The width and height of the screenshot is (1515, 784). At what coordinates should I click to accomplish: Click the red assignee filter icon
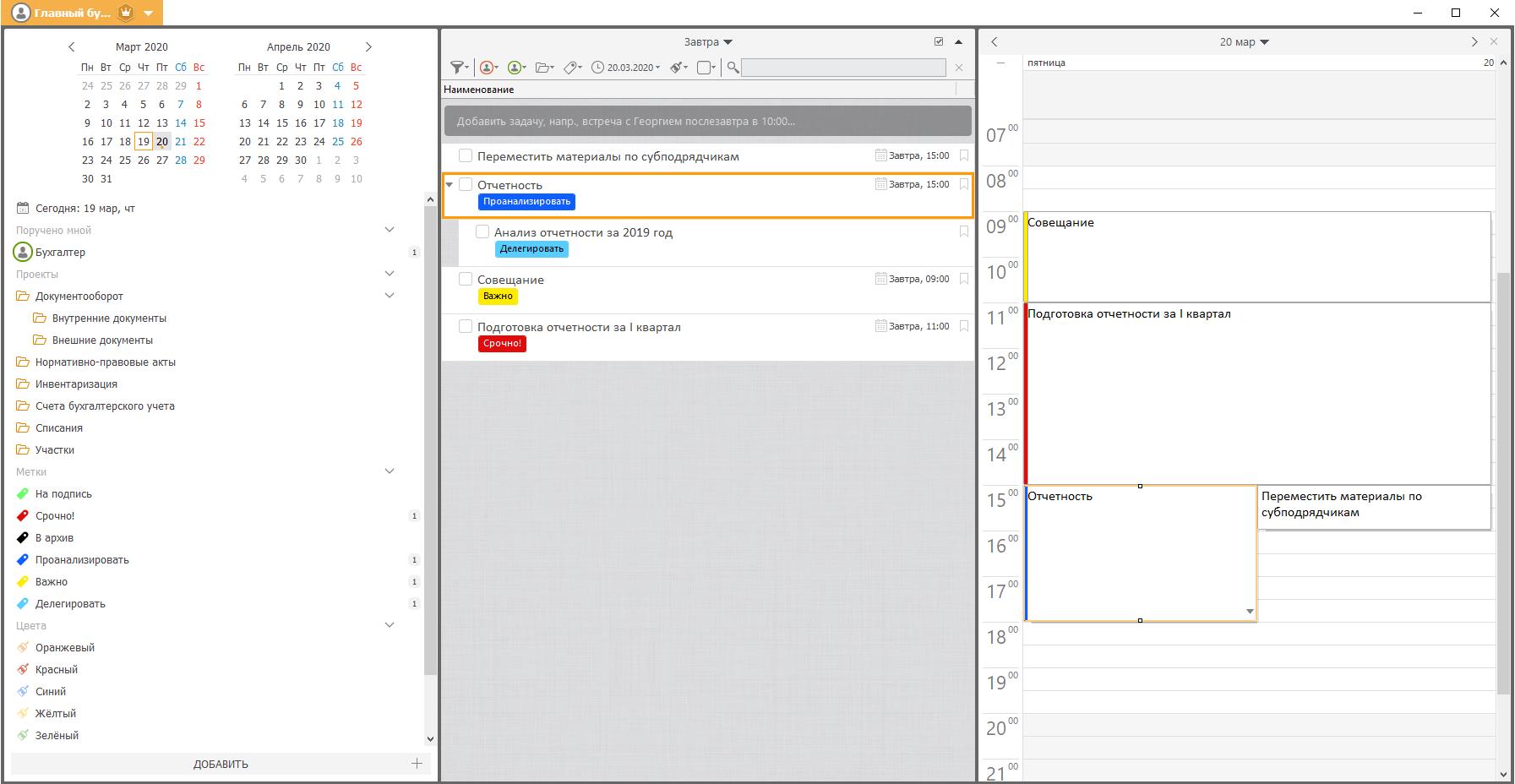click(x=488, y=68)
